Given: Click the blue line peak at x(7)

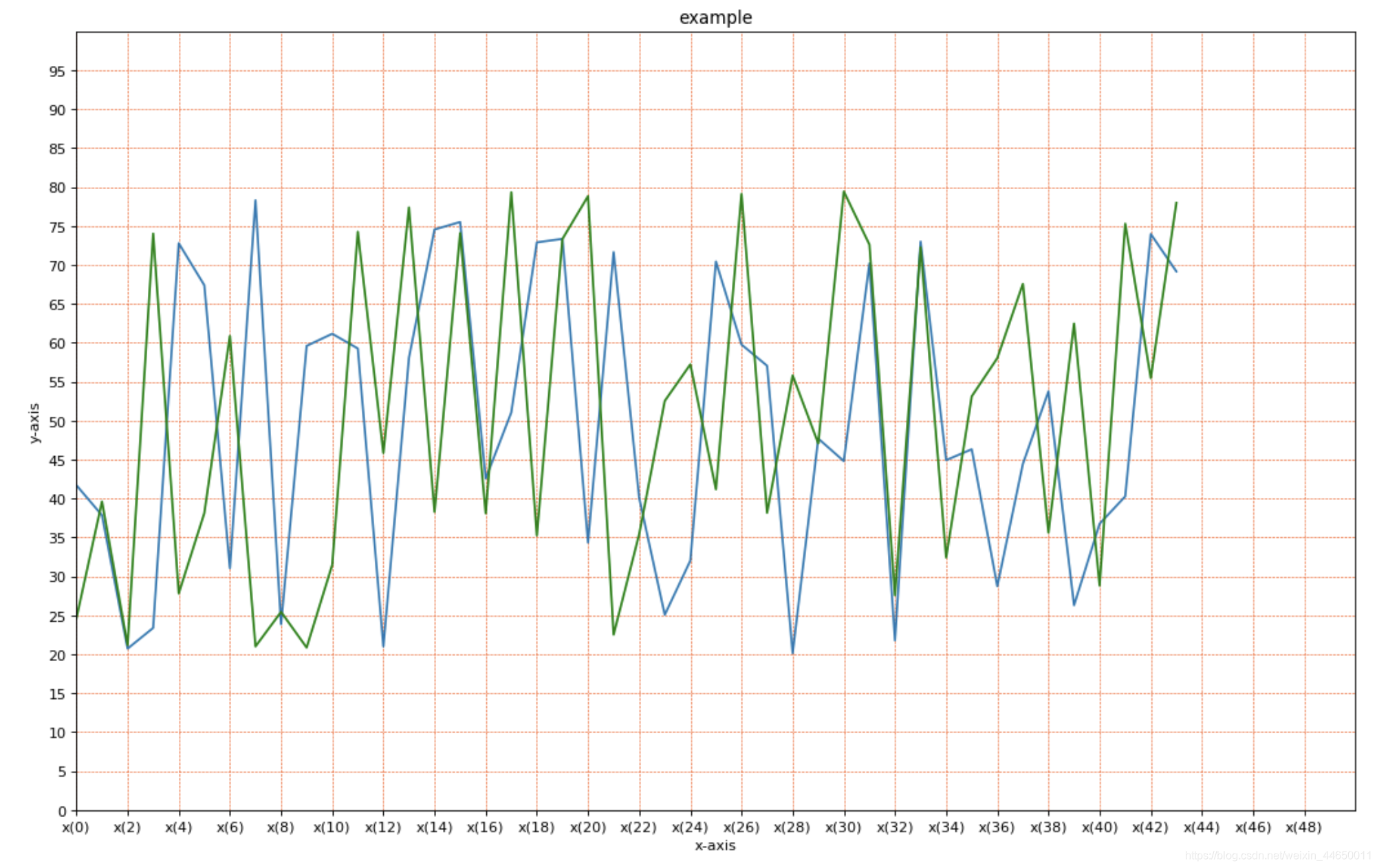Looking at the screenshot, I should [x=255, y=201].
